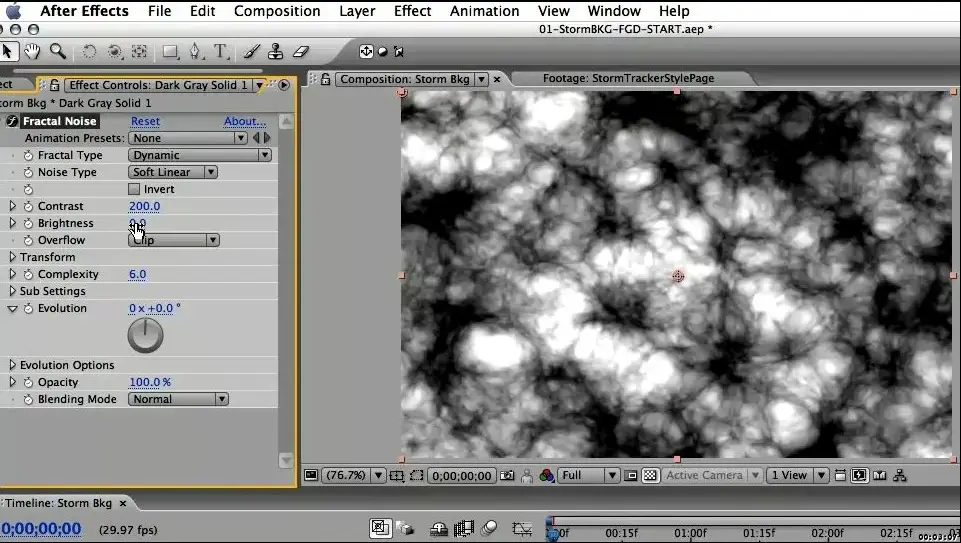
Task: Select the Pan Behind tool
Action: tap(140, 51)
